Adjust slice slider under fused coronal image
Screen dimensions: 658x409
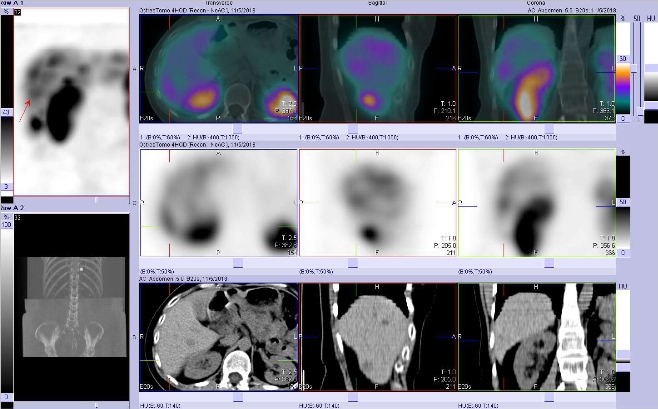[549, 128]
